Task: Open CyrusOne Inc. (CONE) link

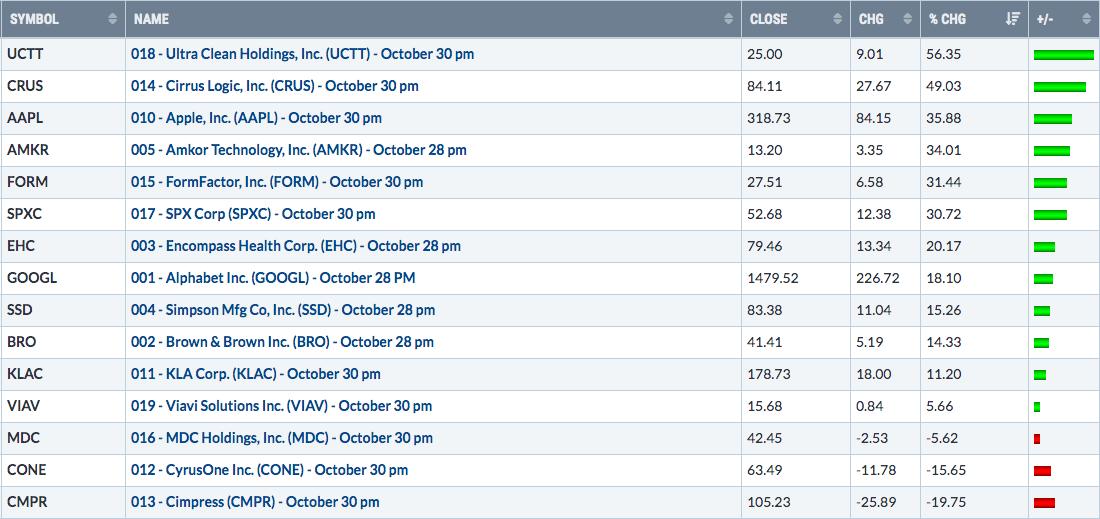Action: (269, 470)
